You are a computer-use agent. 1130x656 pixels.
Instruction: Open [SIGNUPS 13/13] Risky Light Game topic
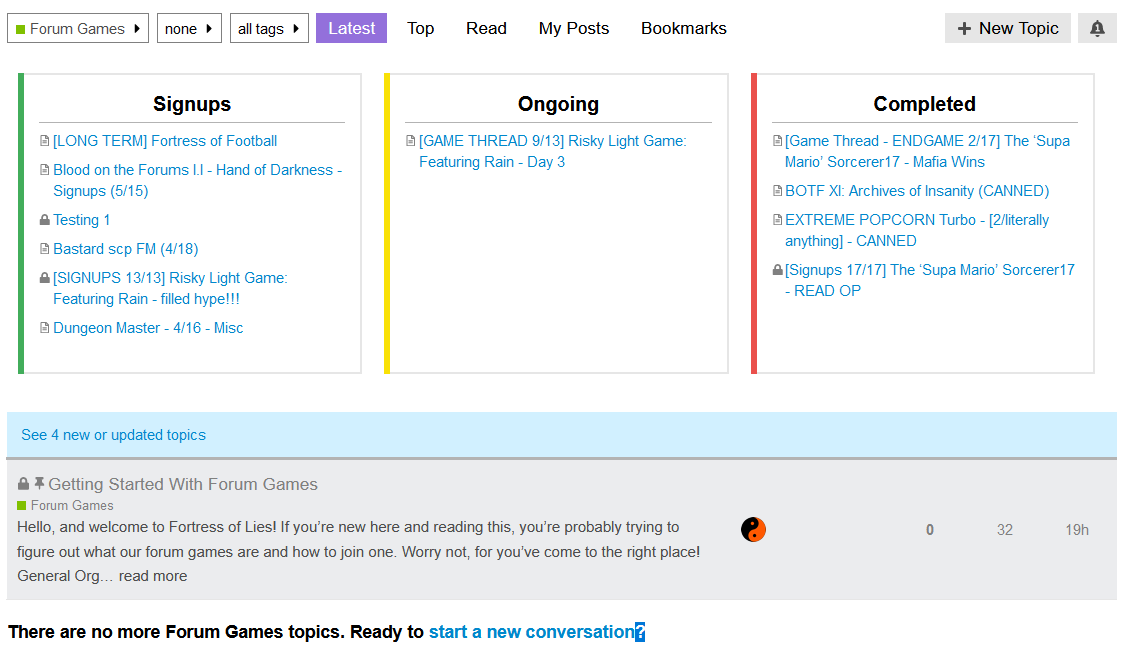[170, 288]
